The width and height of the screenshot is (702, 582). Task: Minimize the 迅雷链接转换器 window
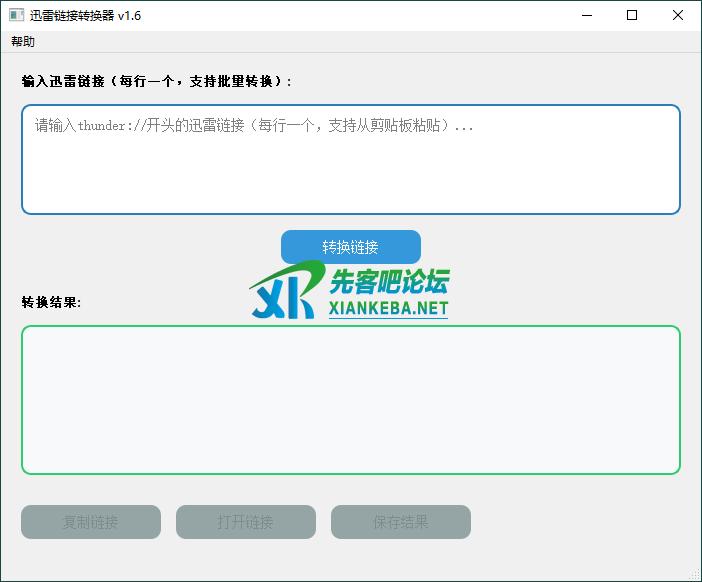point(586,15)
